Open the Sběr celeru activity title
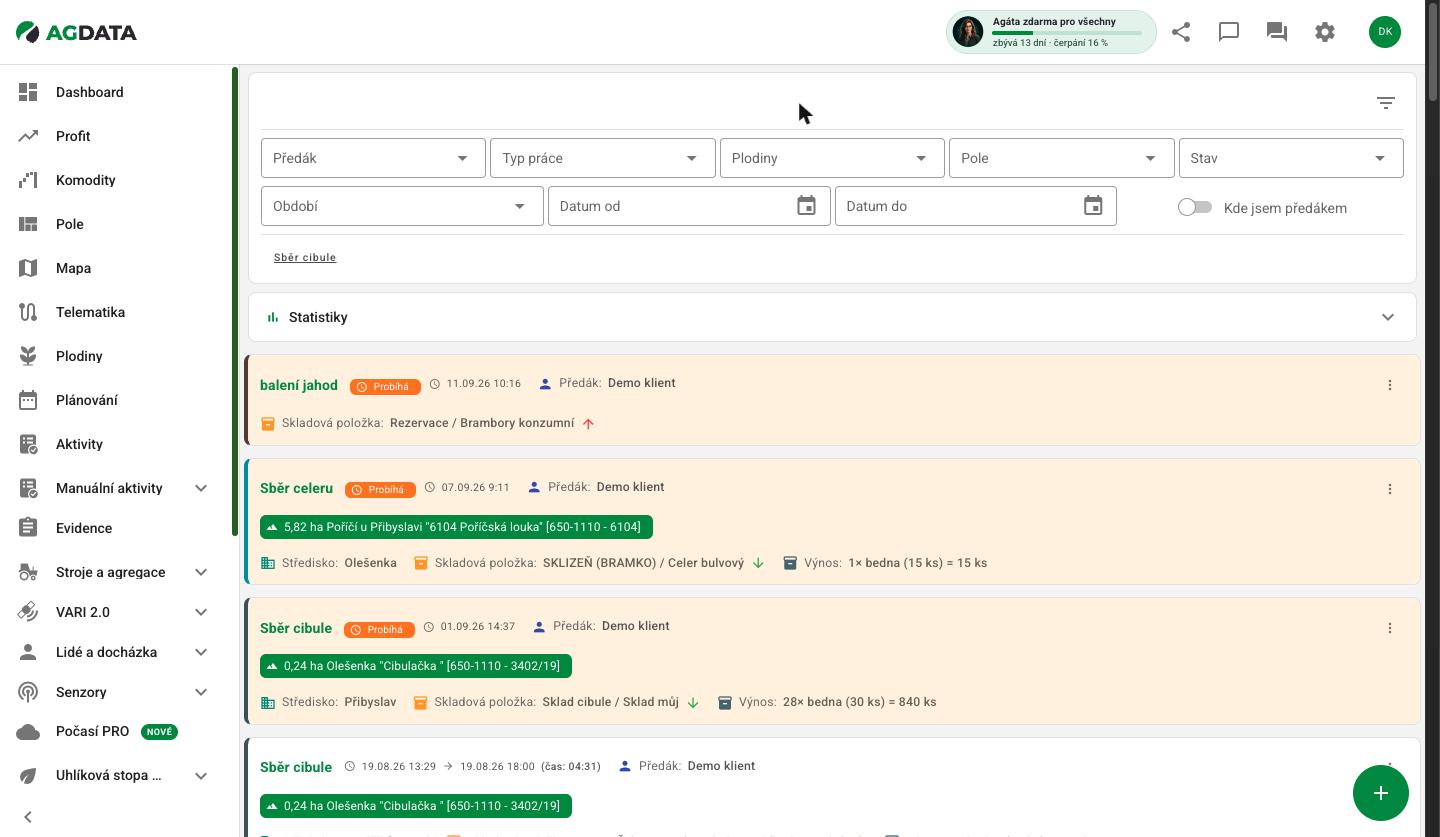The image size is (1440, 837). pos(296,488)
